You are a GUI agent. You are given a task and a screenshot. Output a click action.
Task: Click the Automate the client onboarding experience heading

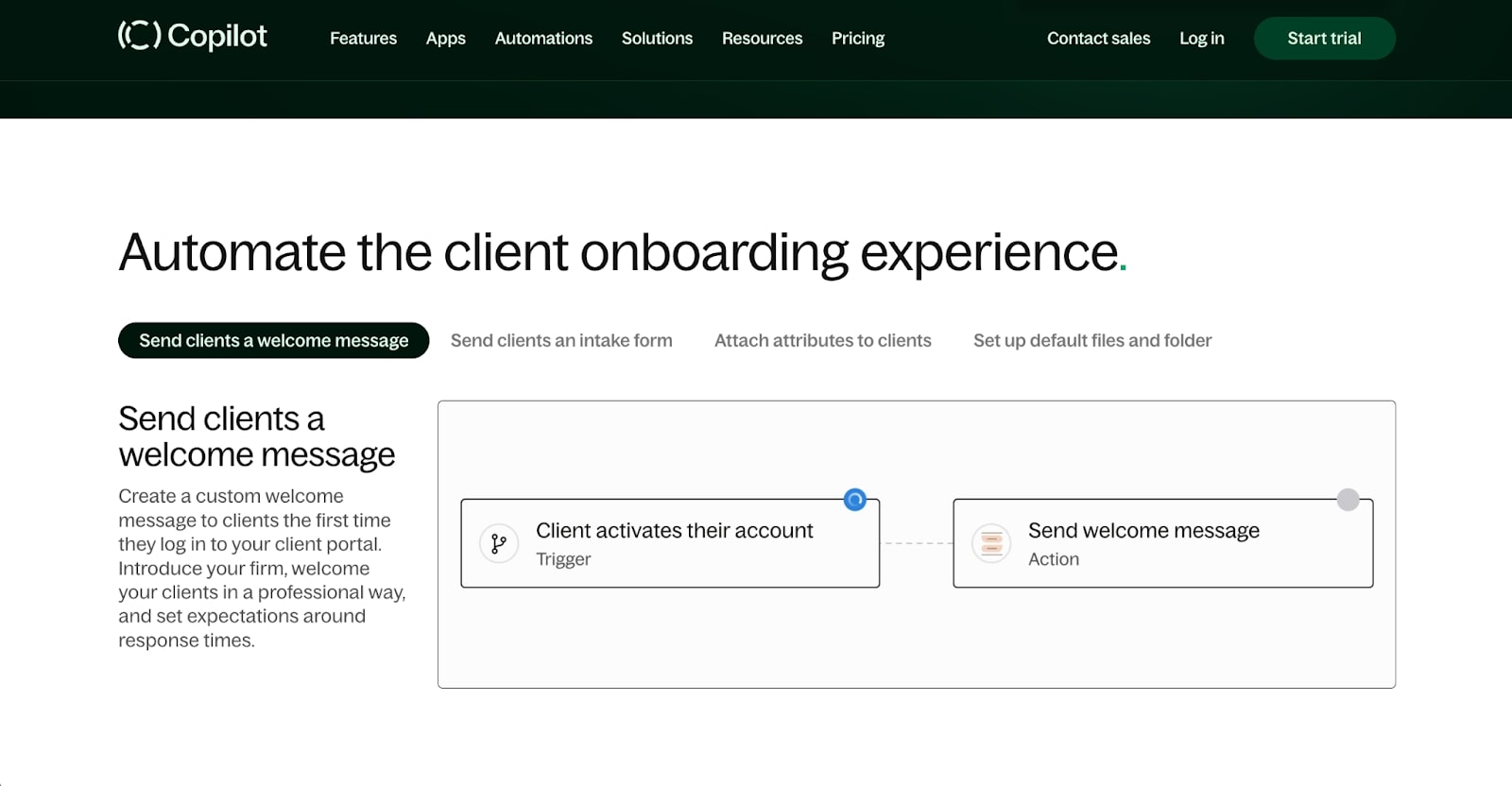coord(623,252)
